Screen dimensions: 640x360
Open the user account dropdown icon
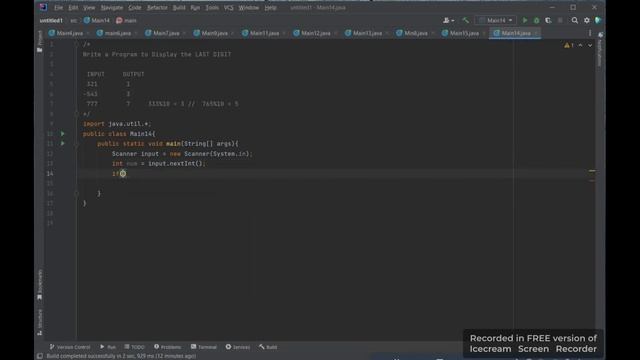[x=448, y=20]
